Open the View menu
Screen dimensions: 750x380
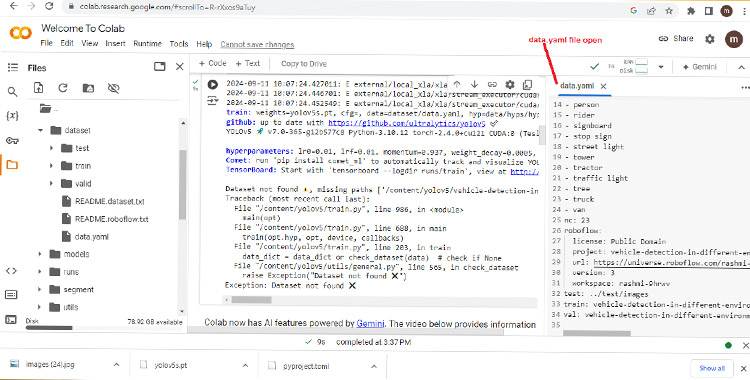89,44
